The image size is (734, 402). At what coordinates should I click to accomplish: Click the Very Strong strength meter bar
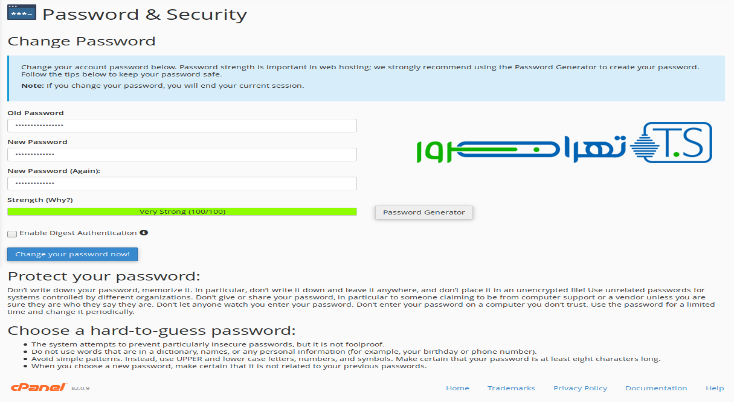coord(182,212)
